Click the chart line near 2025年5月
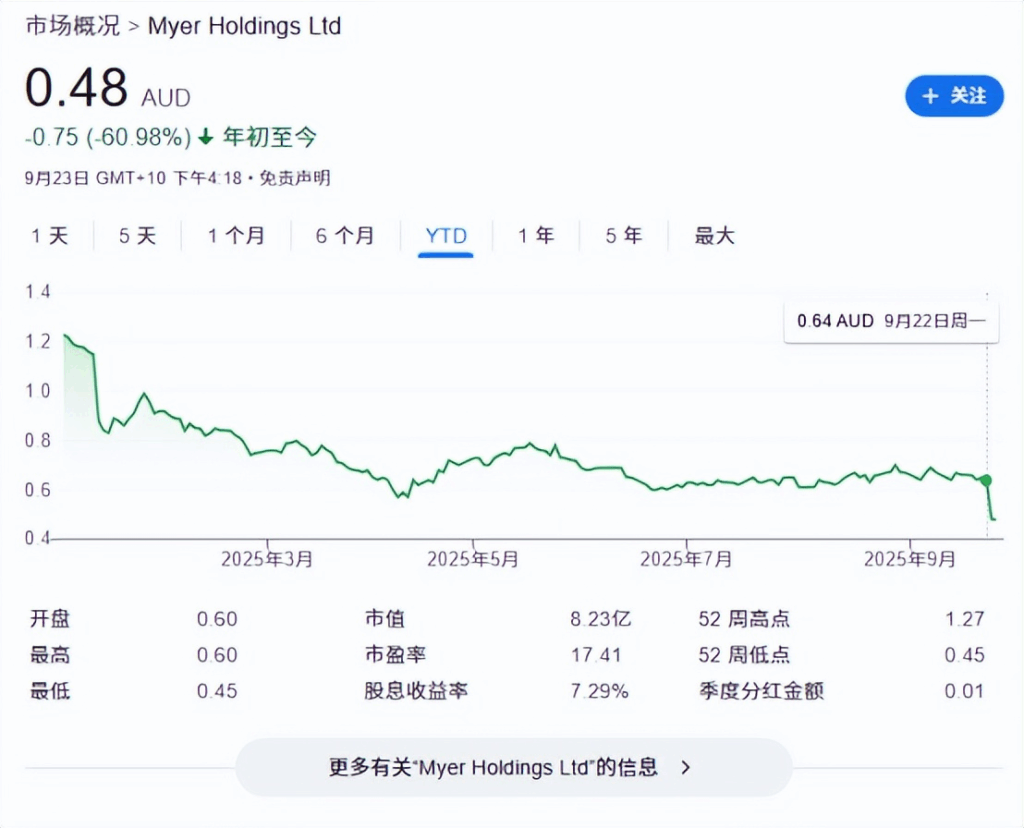Screen dimensions: 1024x828 [x=473, y=463]
